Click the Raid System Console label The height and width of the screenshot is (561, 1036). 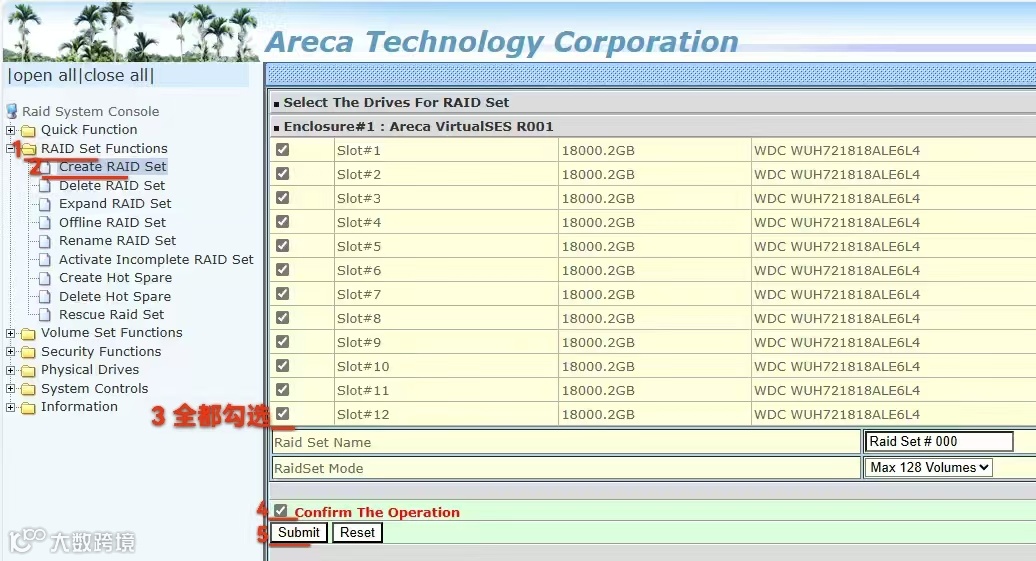(91, 112)
